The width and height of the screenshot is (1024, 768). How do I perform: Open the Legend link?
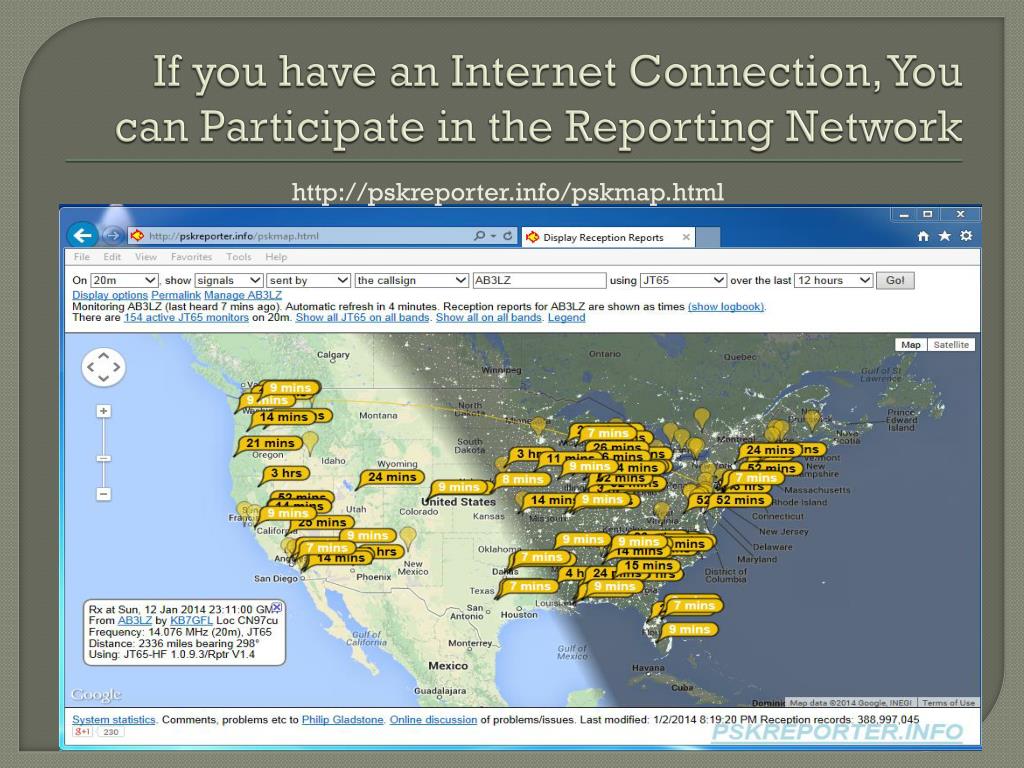pyautogui.click(x=566, y=317)
